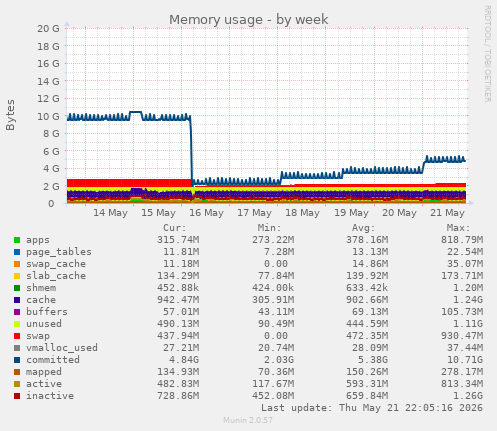Click the red swap legend swatch
This screenshot has width=497, height=431.
(17, 336)
